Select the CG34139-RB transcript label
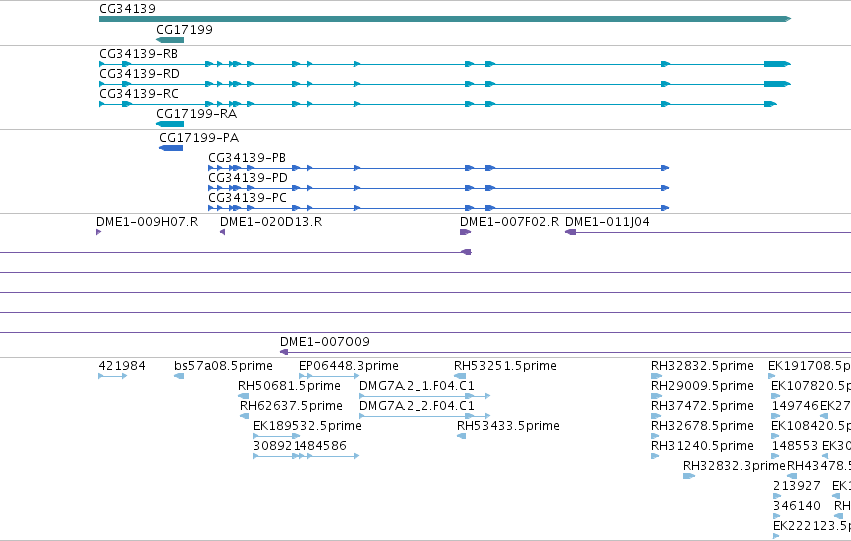The height and width of the screenshot is (541, 851). pyautogui.click(x=138, y=54)
